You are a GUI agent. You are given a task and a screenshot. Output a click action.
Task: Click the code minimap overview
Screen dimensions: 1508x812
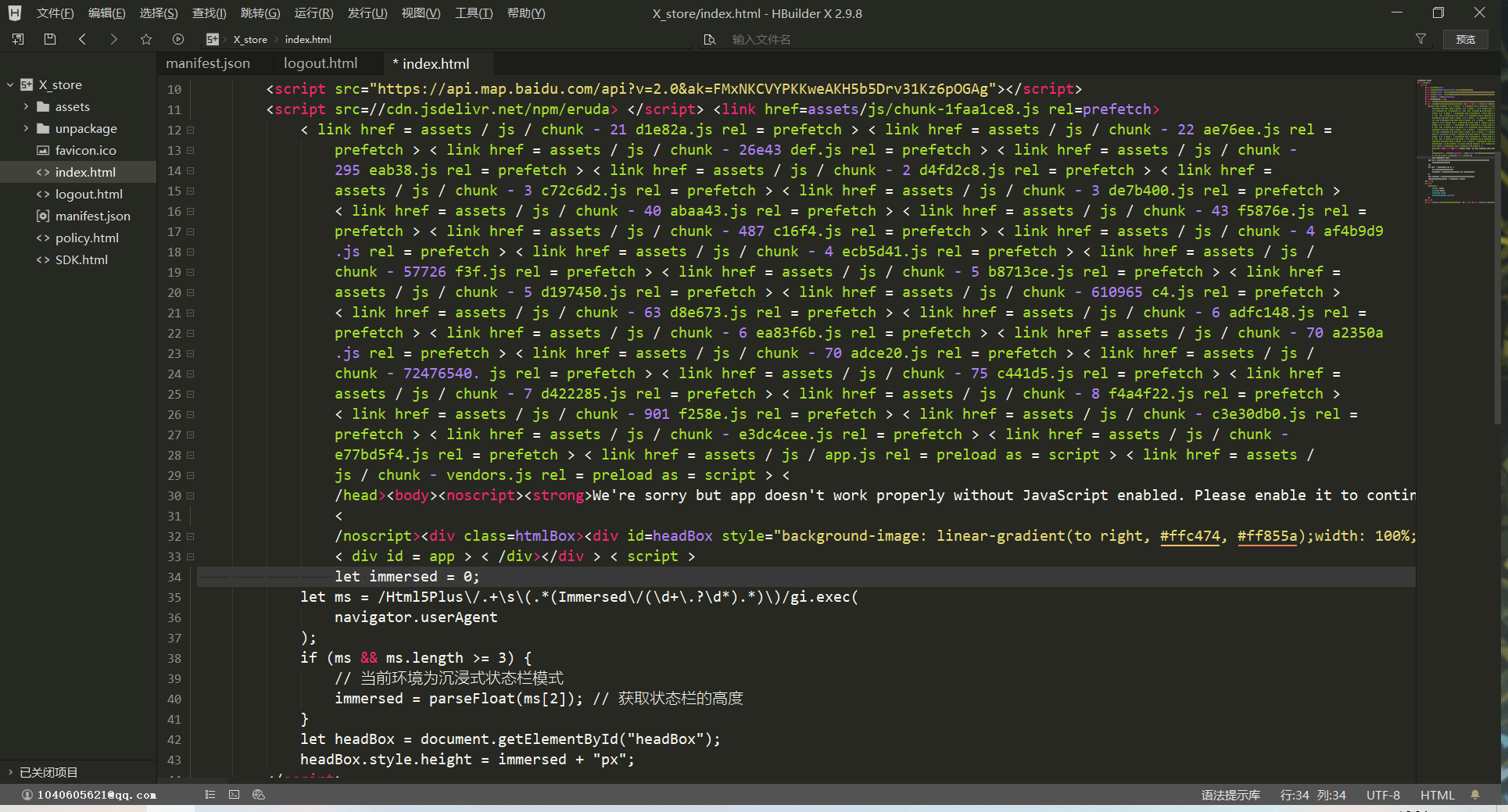click(x=1456, y=141)
